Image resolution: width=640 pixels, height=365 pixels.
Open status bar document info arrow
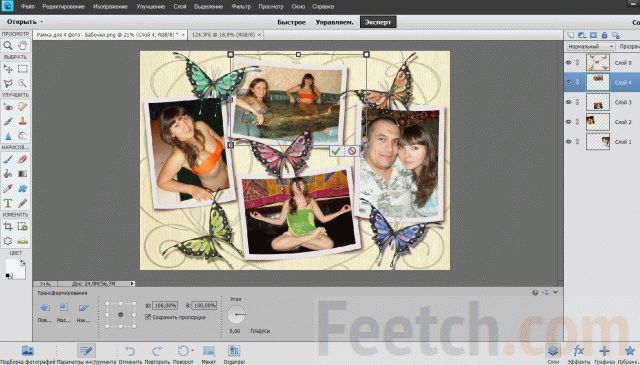(132, 283)
